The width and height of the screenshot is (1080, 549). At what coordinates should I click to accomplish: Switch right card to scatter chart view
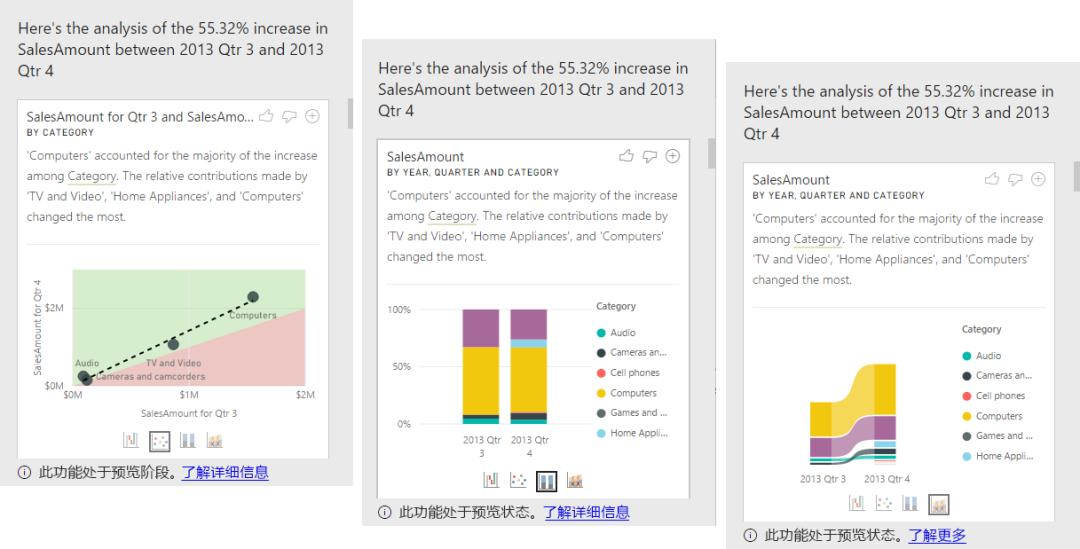(883, 504)
